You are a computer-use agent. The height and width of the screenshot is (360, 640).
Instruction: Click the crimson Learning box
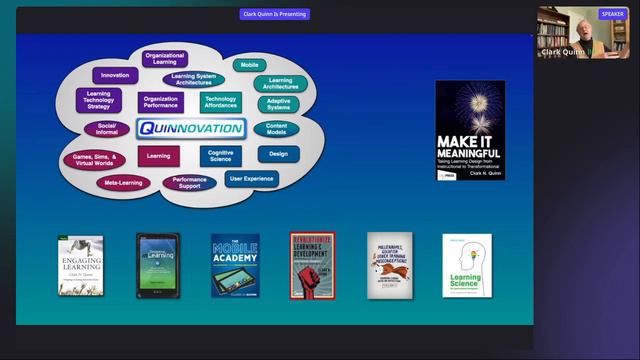[159, 156]
